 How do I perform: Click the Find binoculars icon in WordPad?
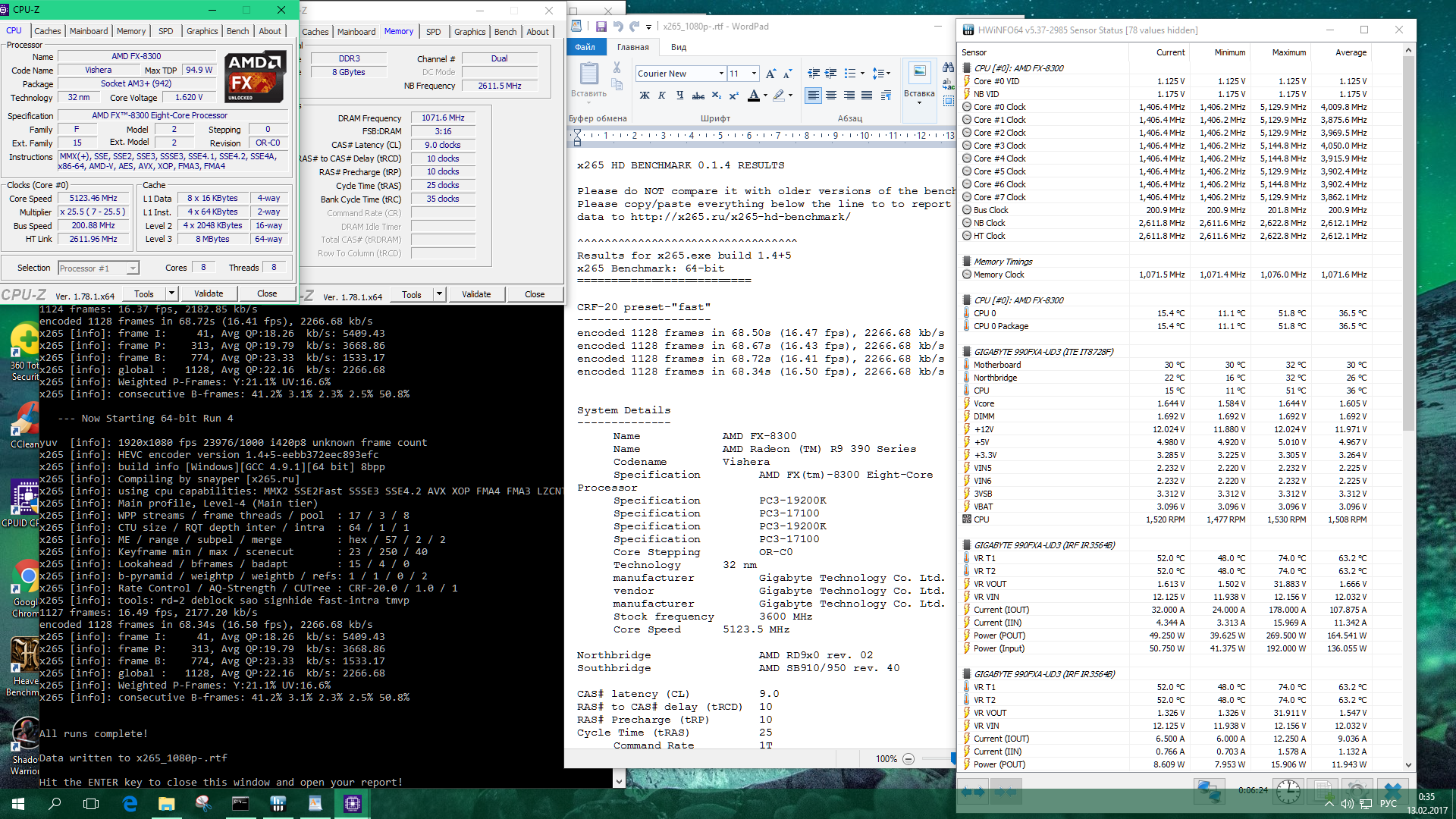tap(948, 68)
